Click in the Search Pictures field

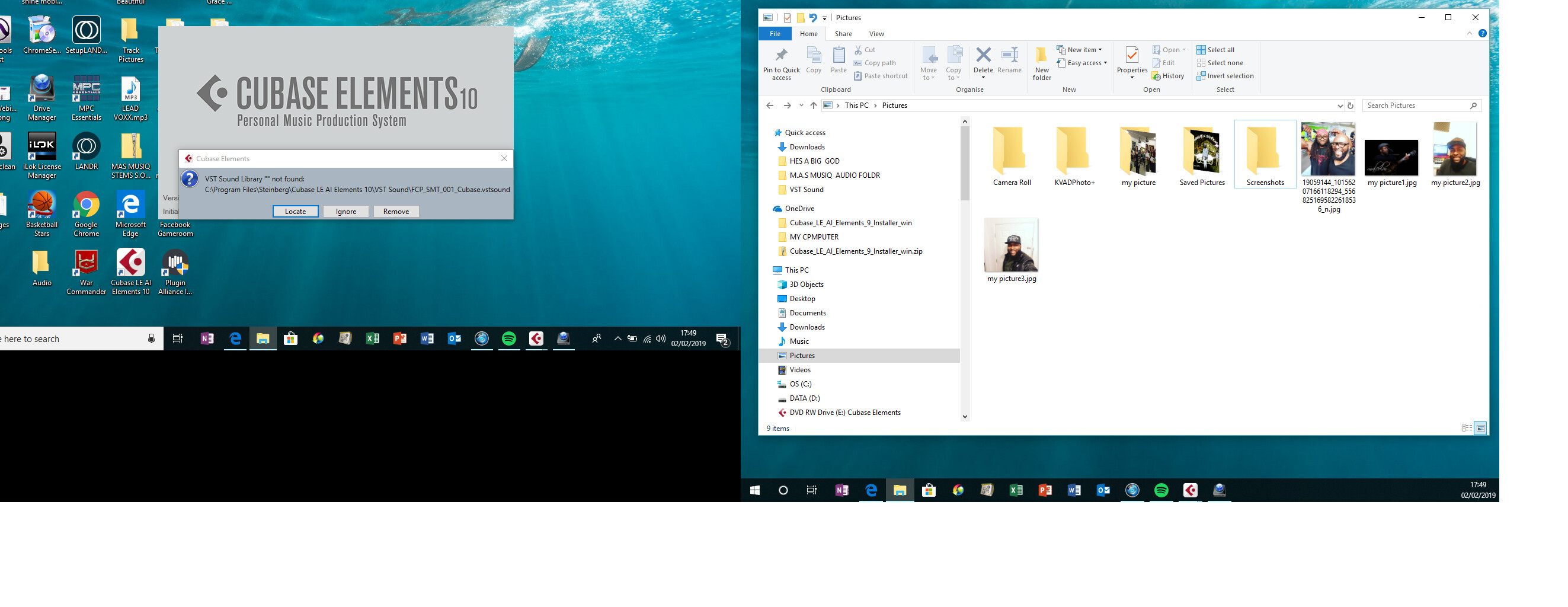(1421, 106)
